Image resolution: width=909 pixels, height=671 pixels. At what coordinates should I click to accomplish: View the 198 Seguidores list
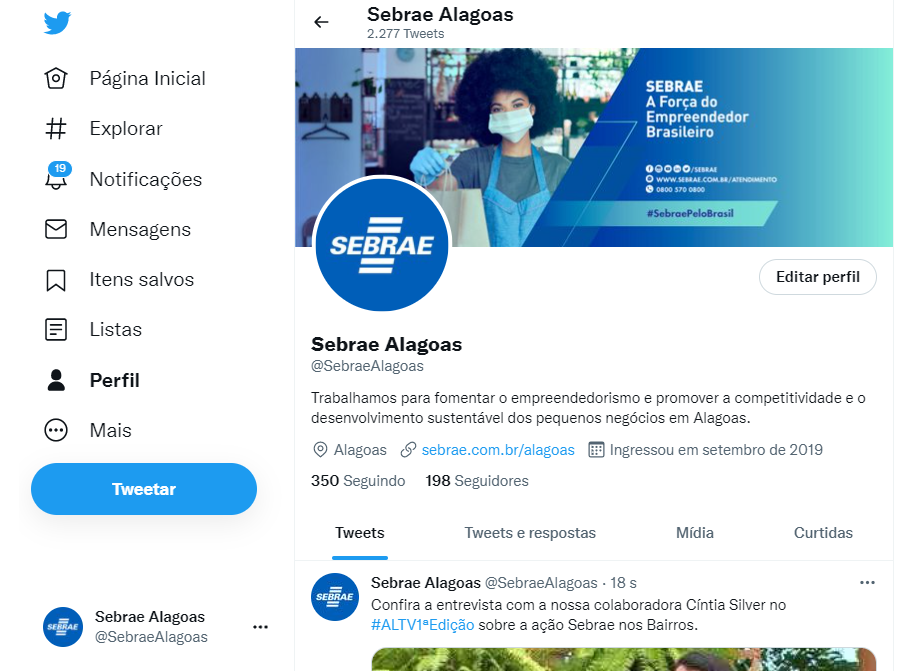coord(477,481)
